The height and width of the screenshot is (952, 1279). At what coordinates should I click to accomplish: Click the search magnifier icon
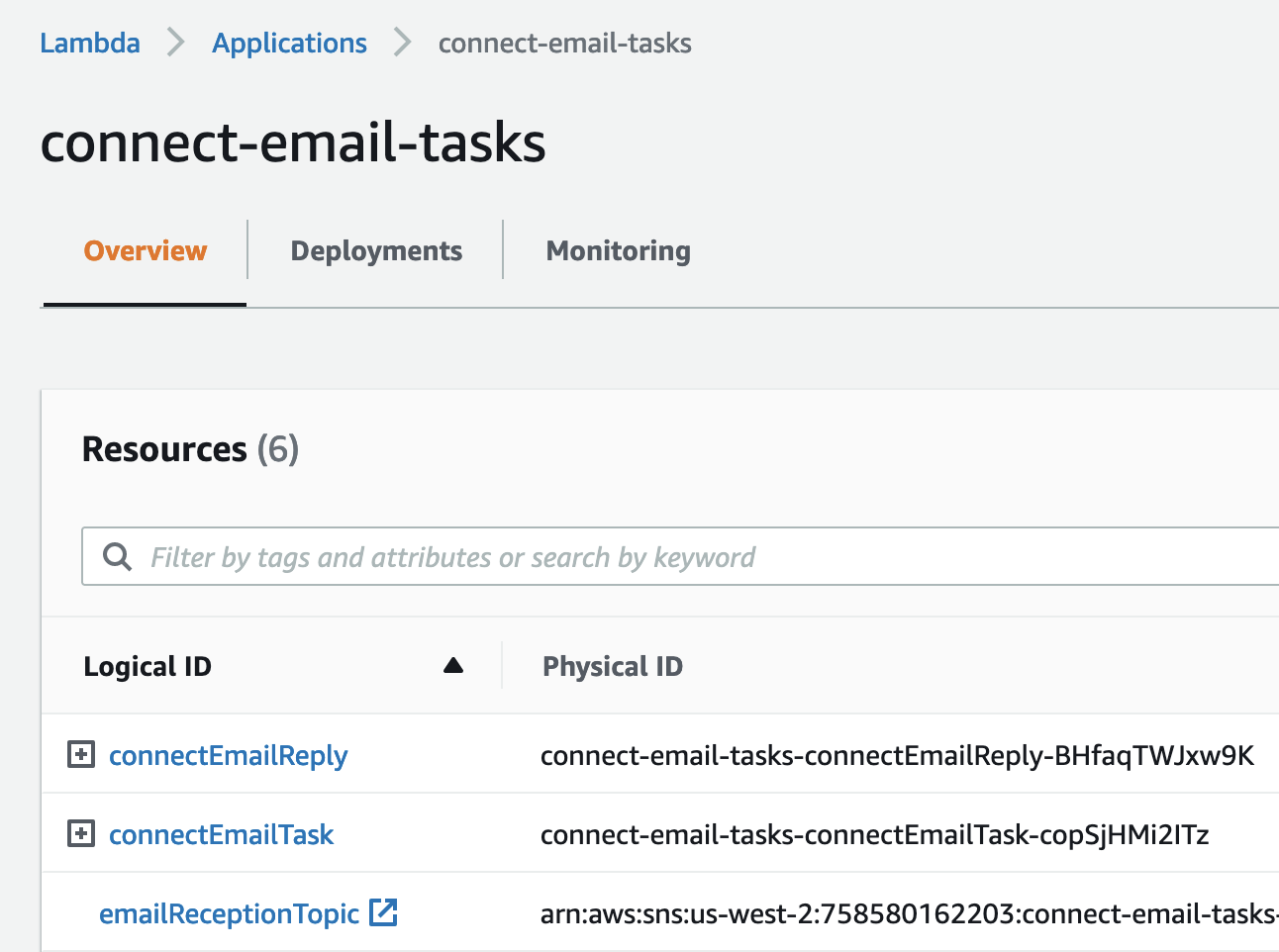117,557
